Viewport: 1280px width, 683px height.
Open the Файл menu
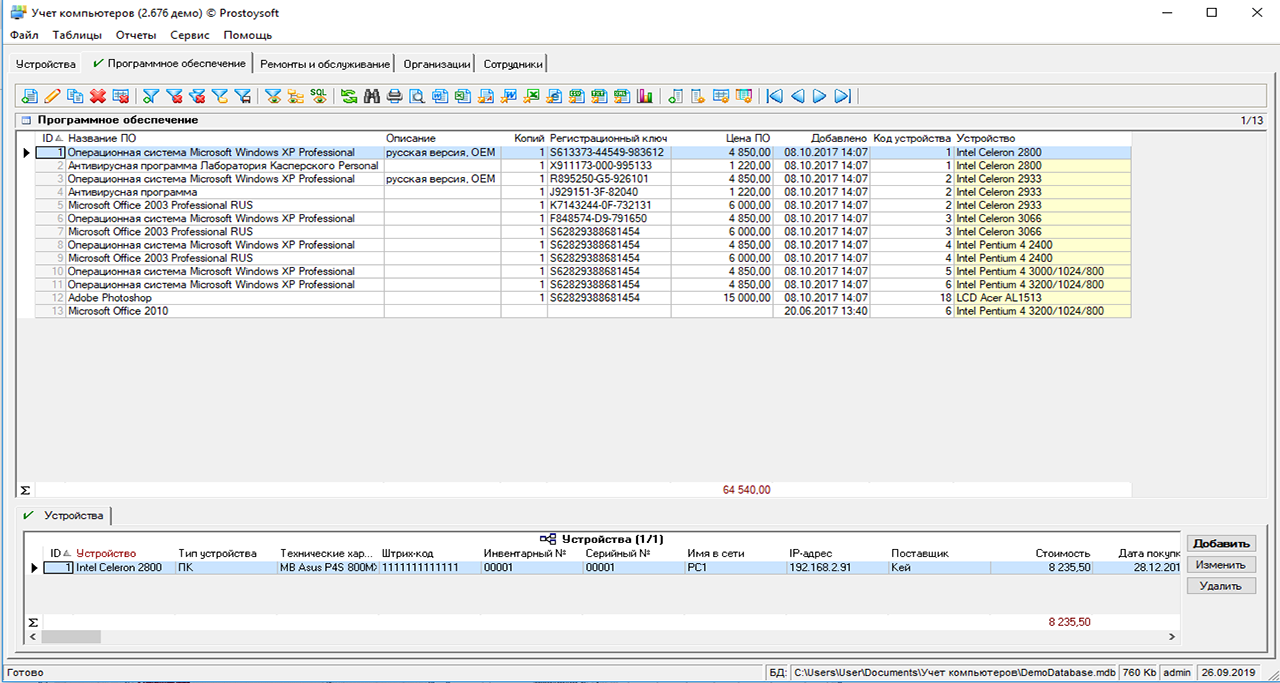pyautogui.click(x=24, y=35)
